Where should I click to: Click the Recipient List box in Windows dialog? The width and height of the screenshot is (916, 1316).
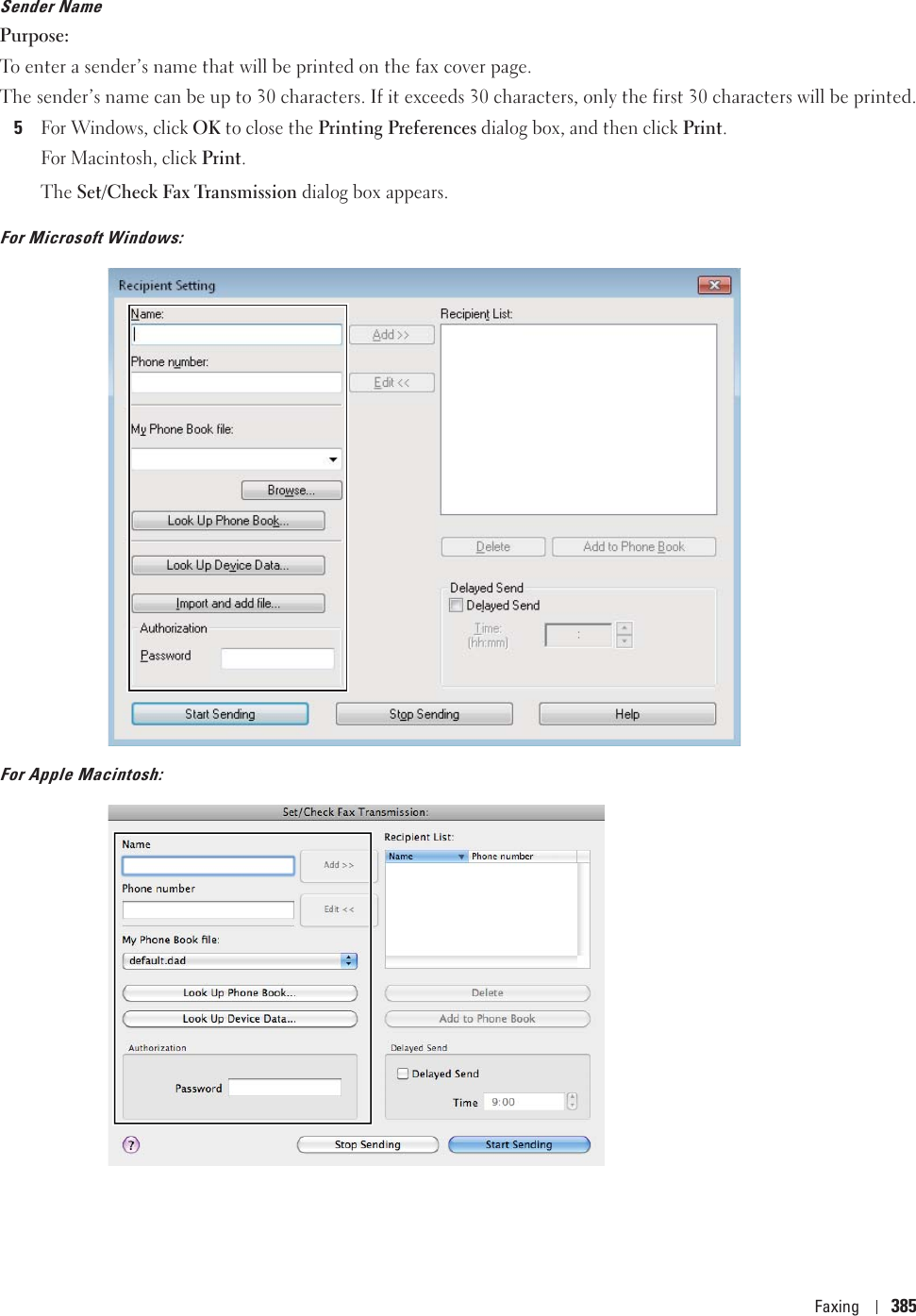[578, 419]
